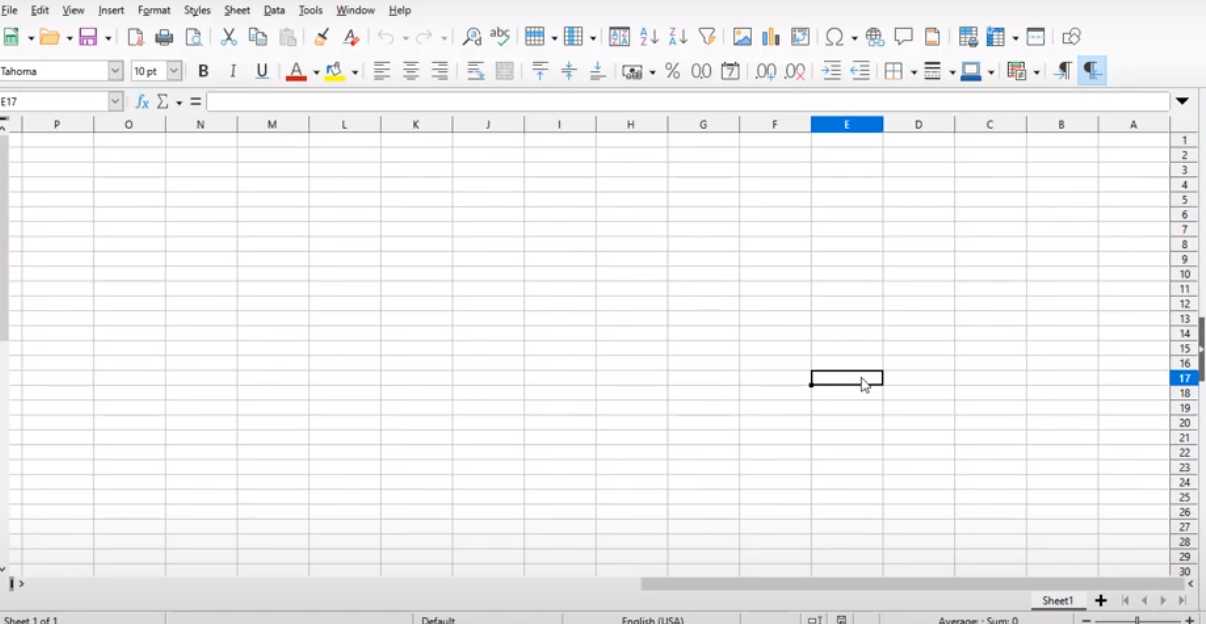Open the font color dropdown arrow
The height and width of the screenshot is (624, 1206).
coord(316,72)
